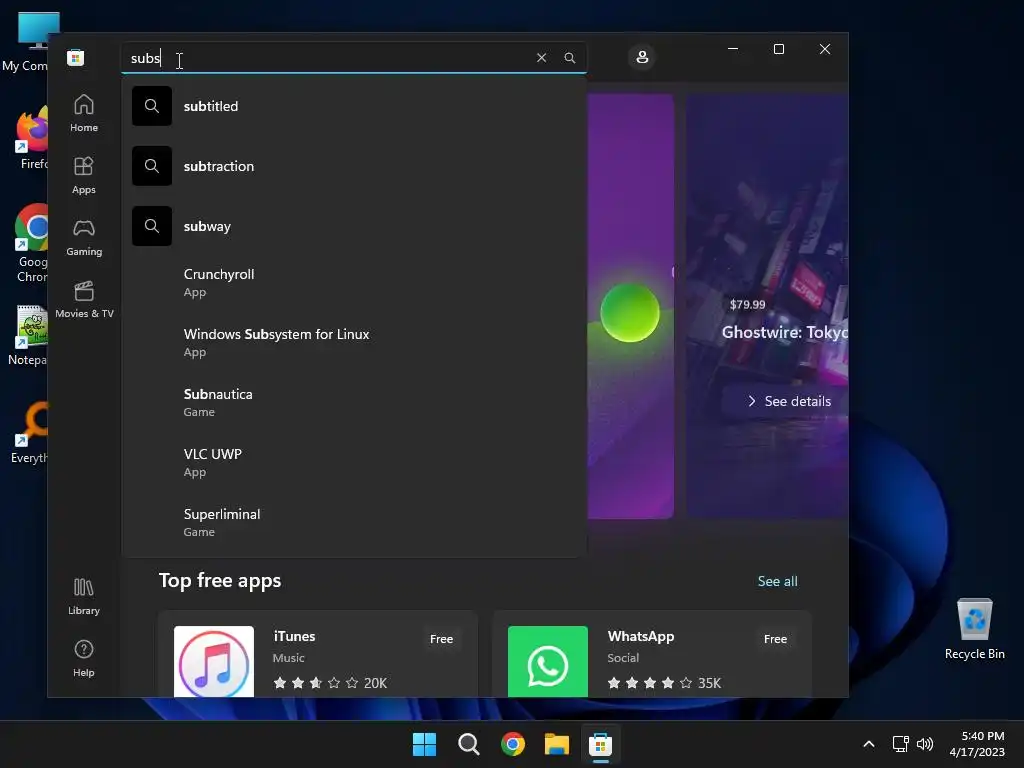Go to the Gaming section
Viewport: 1024px width, 768px height.
point(84,238)
